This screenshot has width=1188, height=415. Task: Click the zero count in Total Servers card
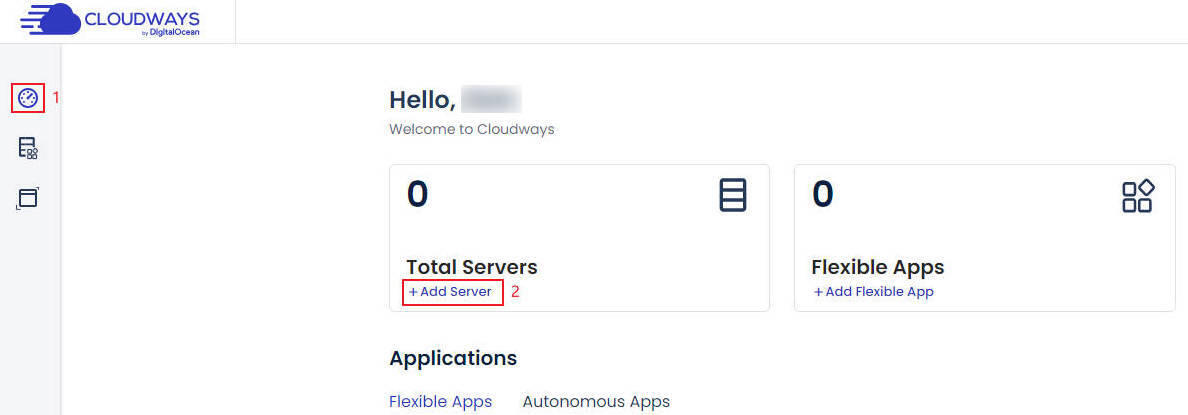pyautogui.click(x=417, y=195)
